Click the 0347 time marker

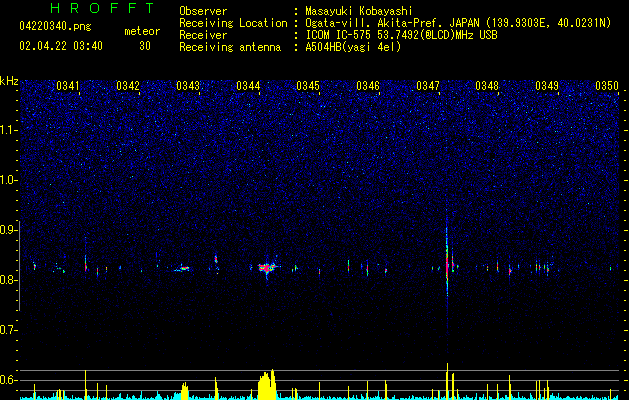point(428,86)
